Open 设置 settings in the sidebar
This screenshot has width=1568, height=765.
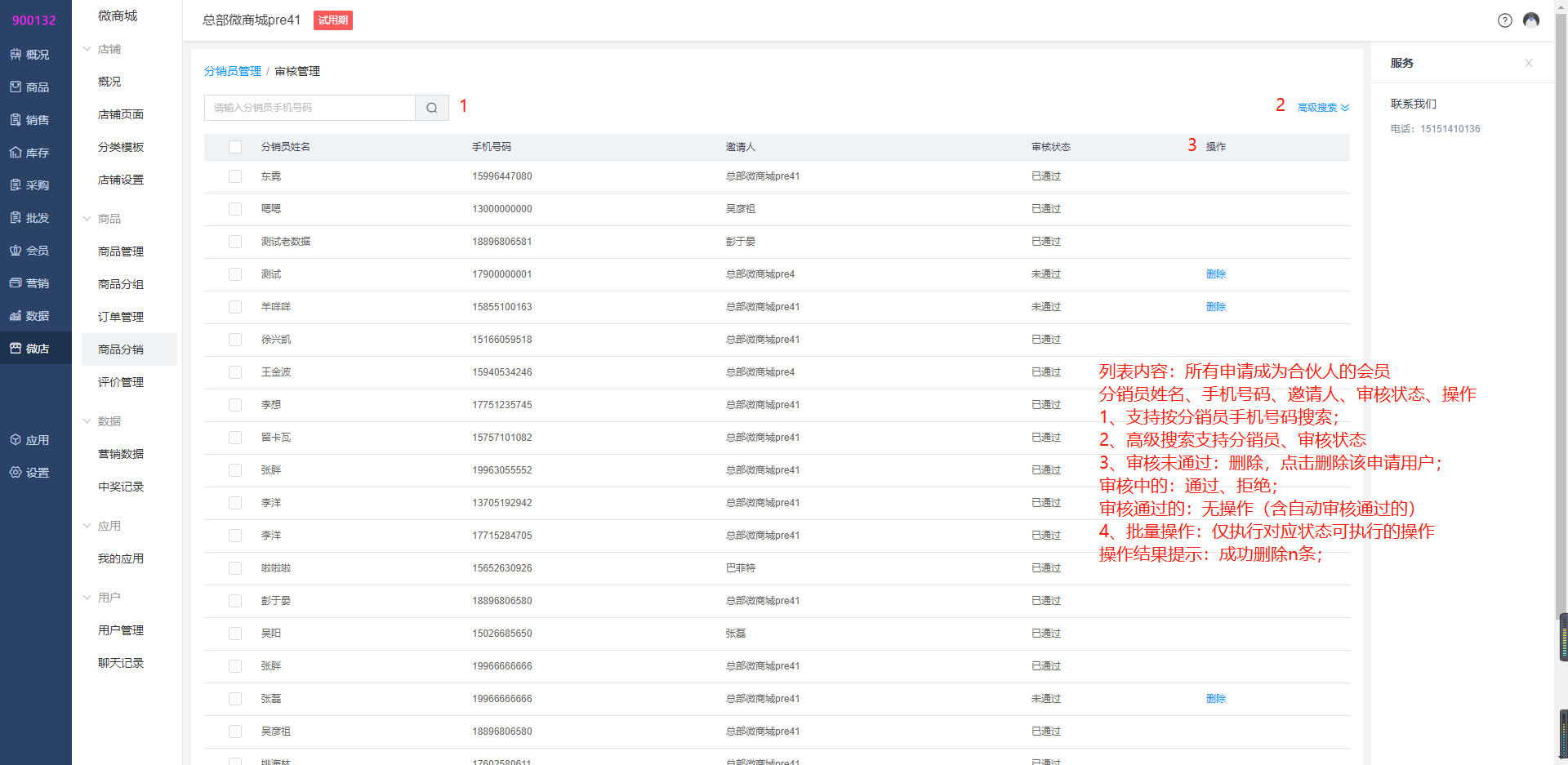point(29,473)
